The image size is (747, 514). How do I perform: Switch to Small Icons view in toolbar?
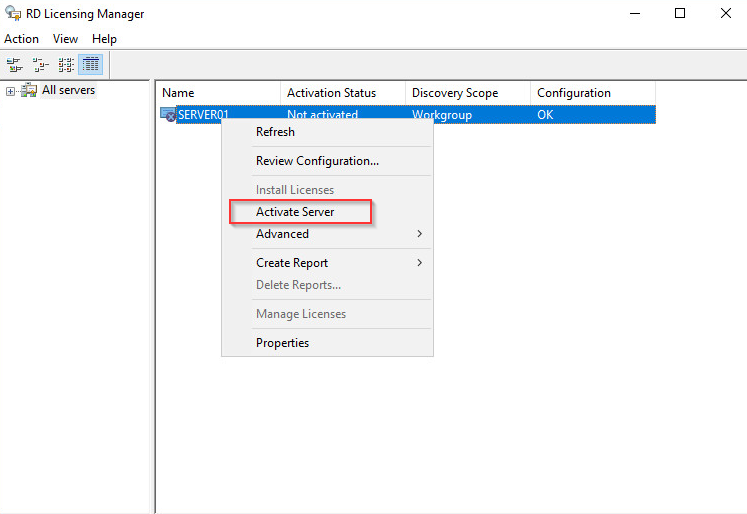[x=40, y=65]
